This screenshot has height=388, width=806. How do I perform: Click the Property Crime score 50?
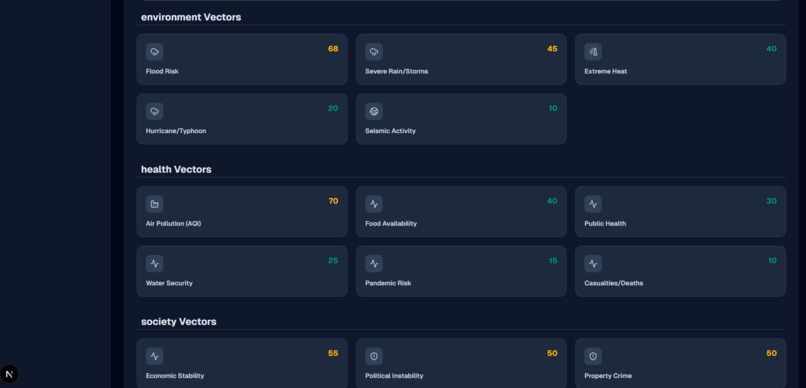pyautogui.click(x=771, y=353)
